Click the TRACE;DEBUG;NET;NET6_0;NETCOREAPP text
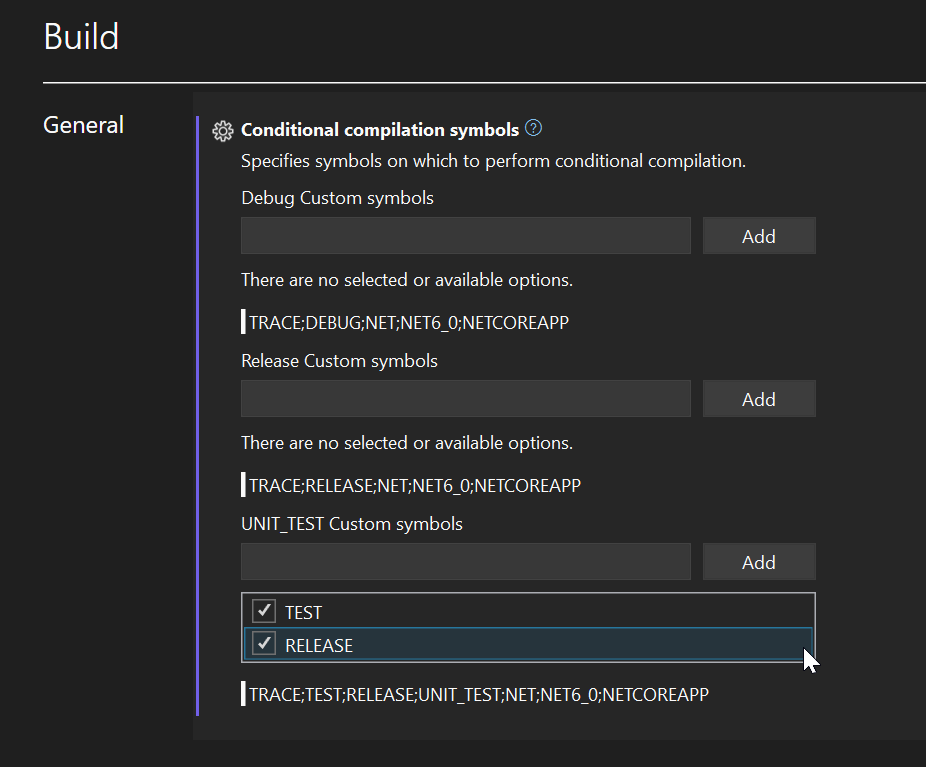 tap(409, 322)
